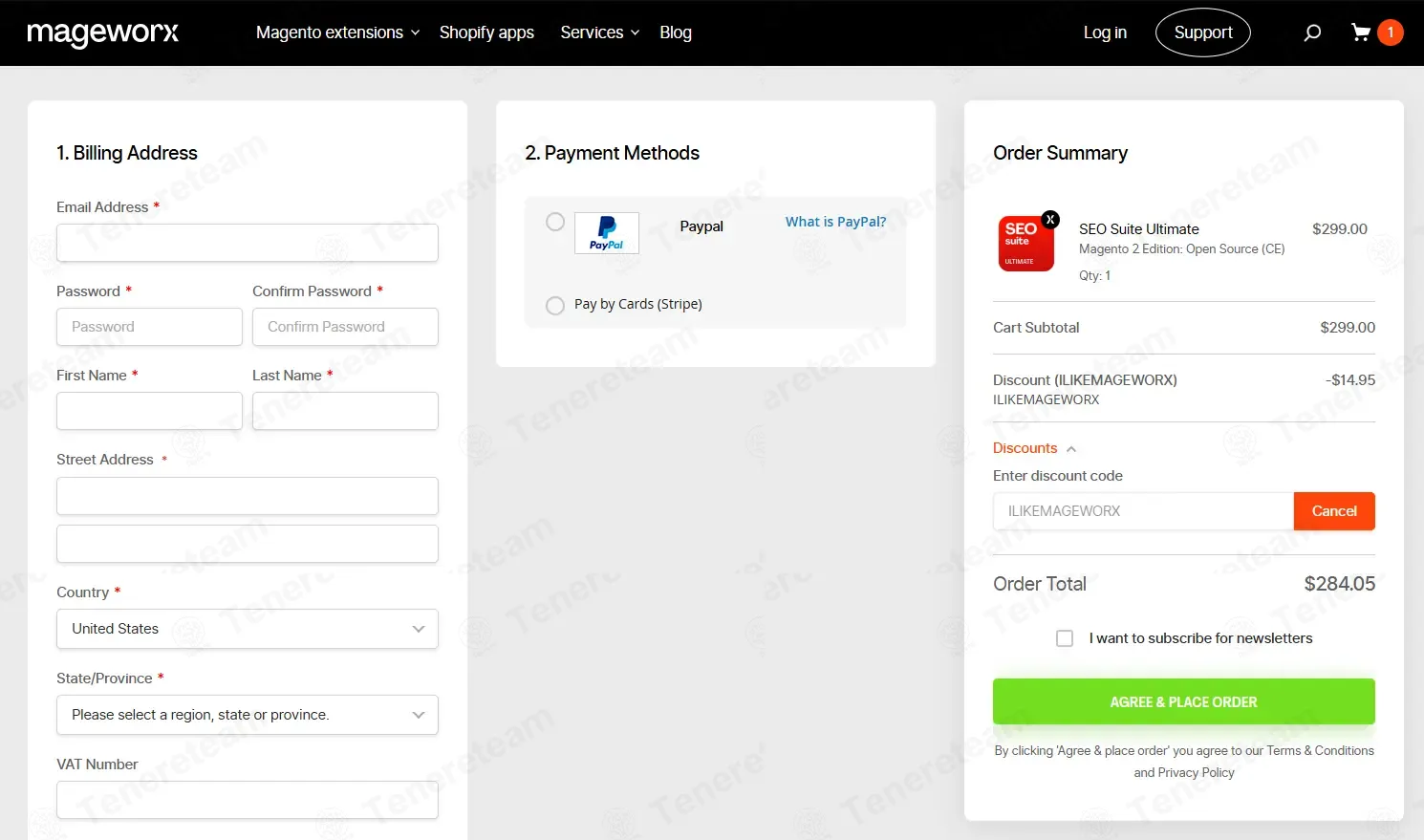This screenshot has width=1424, height=840.
Task: Open the What is PayPal? link
Action: 835,222
